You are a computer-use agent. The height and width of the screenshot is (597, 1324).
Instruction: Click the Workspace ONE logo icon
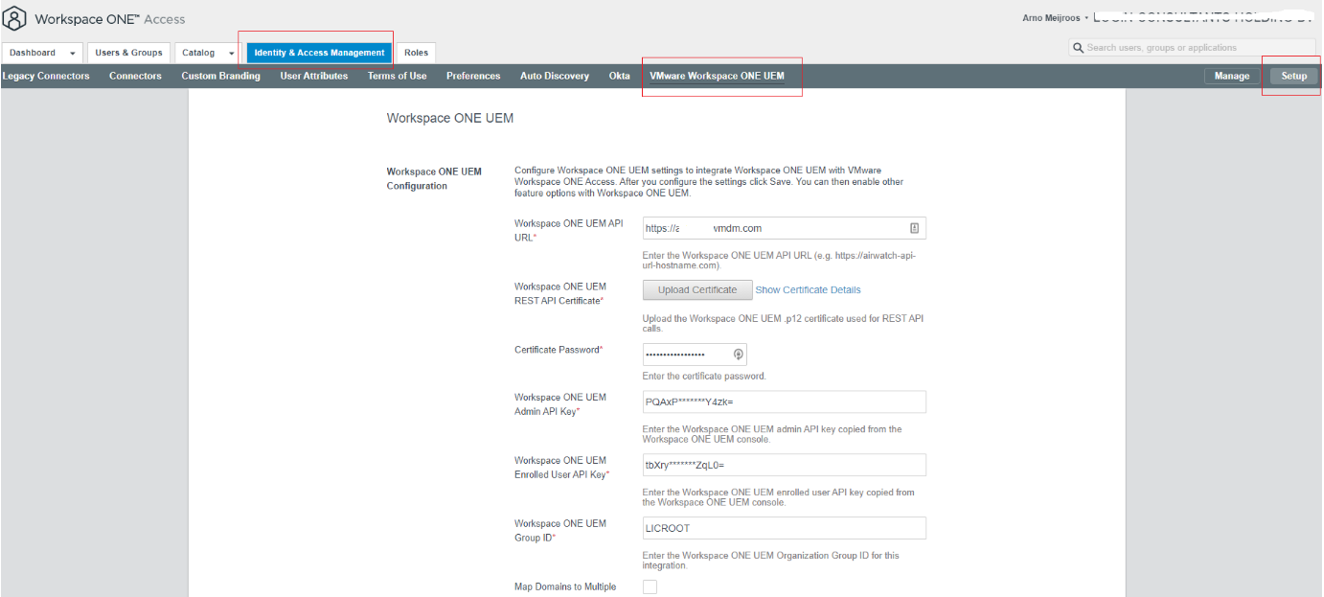tap(14, 17)
